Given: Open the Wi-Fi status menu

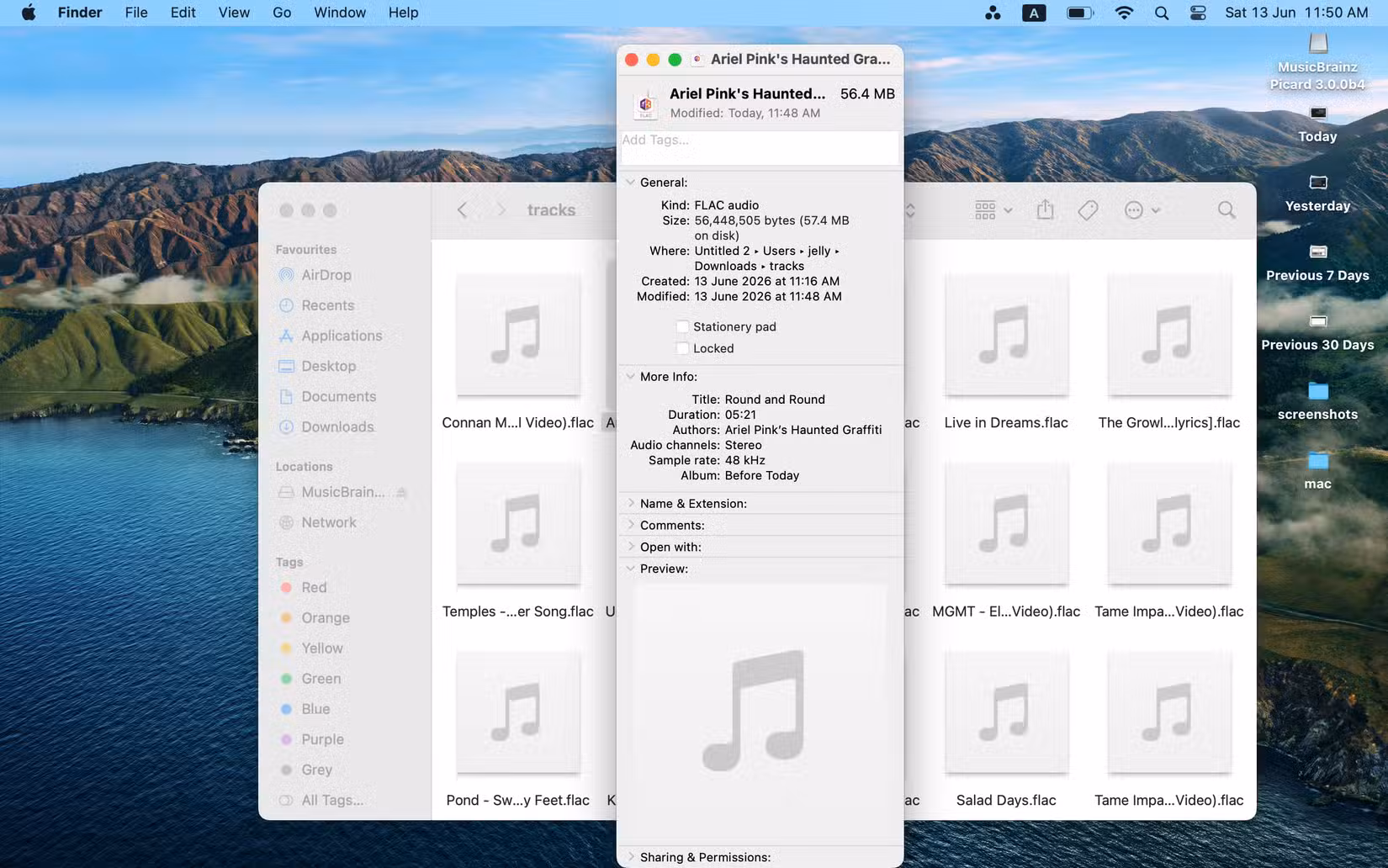Looking at the screenshot, I should tap(1124, 13).
